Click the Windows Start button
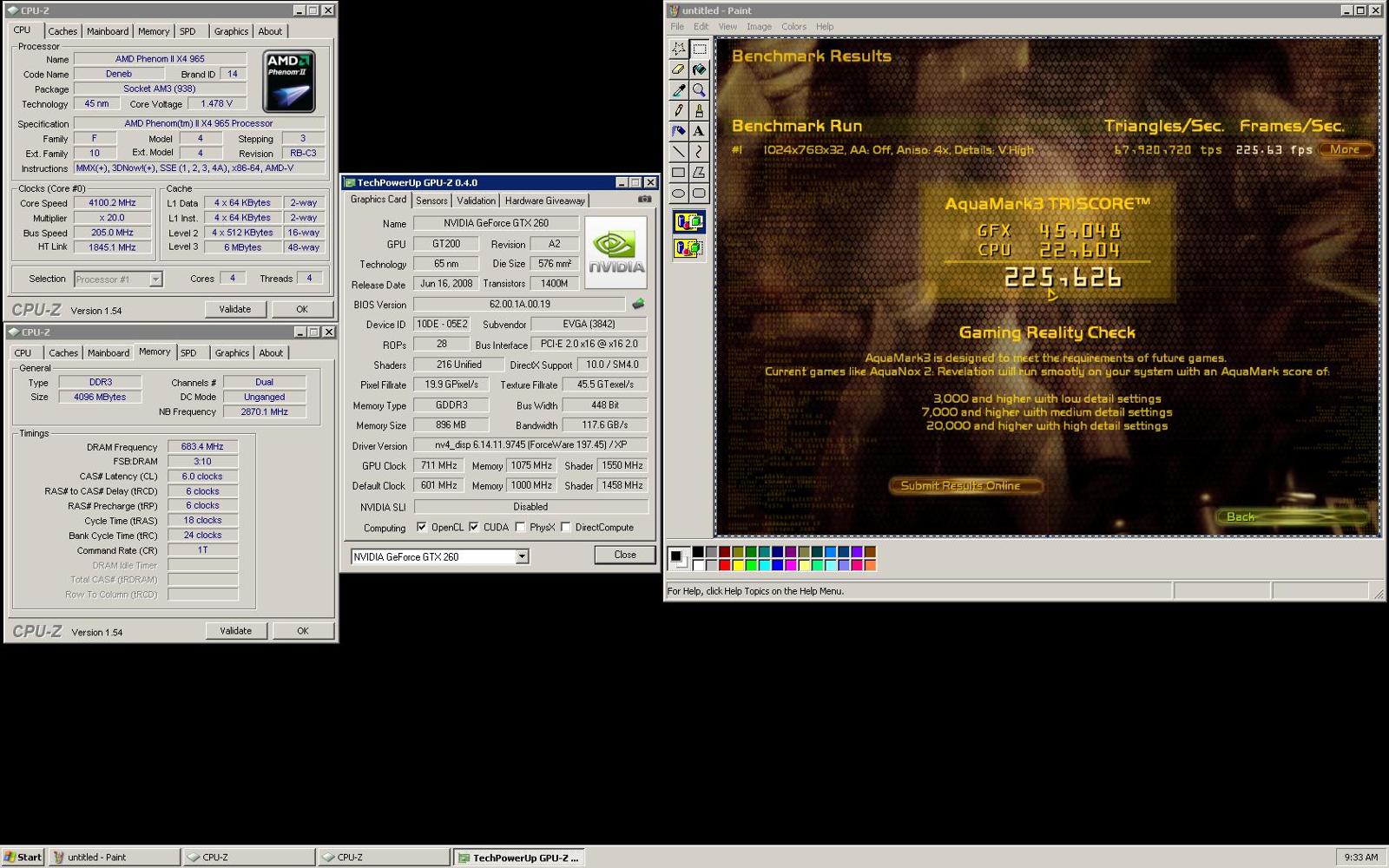Image resolution: width=1389 pixels, height=868 pixels. pyautogui.click(x=23, y=857)
